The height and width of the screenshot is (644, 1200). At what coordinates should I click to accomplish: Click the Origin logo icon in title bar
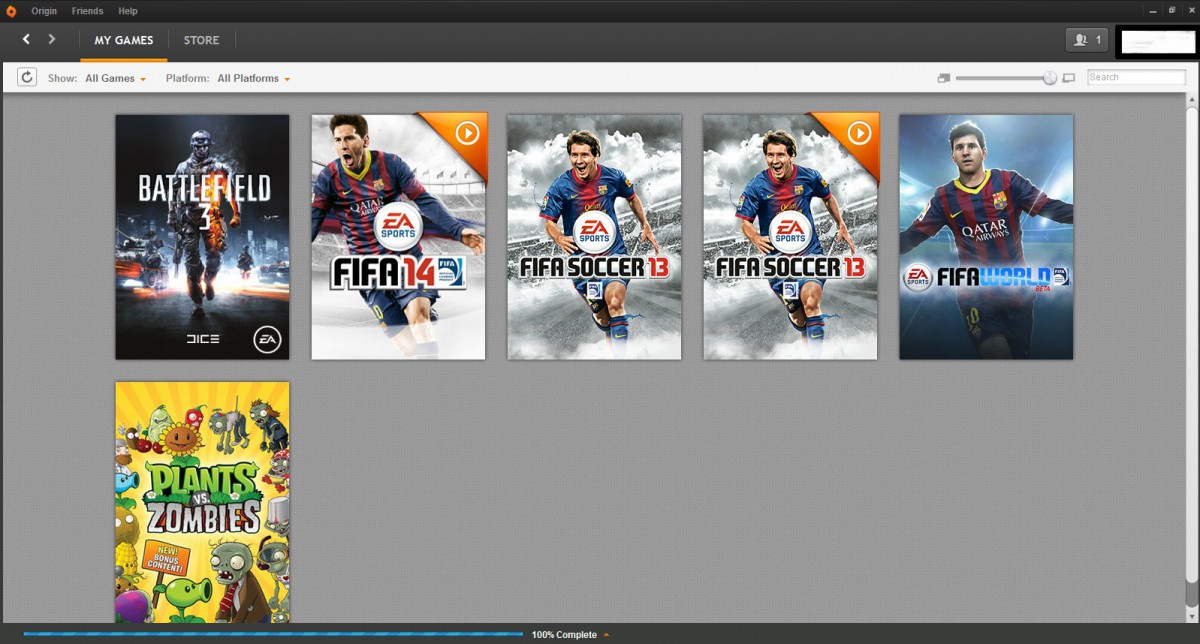11,11
